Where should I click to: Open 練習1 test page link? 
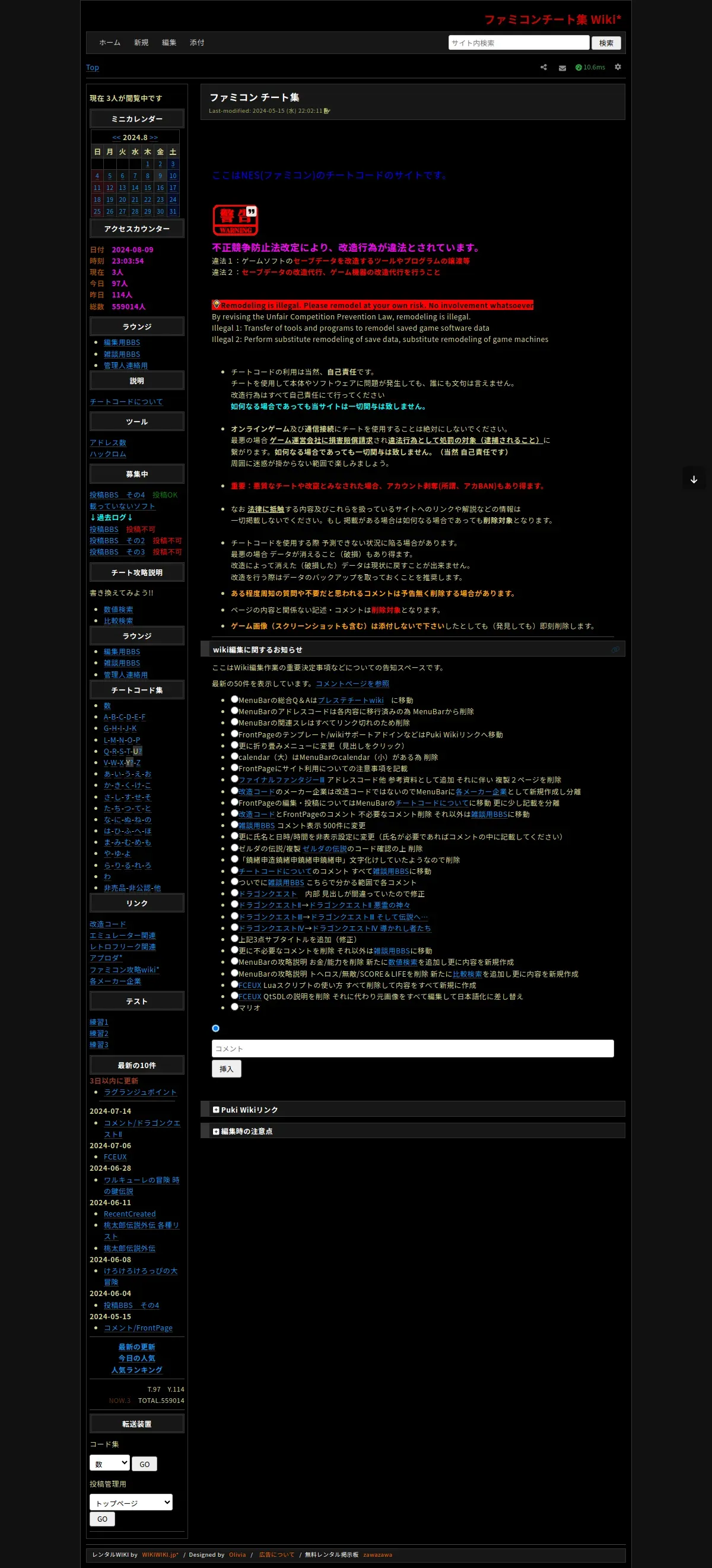98,1022
